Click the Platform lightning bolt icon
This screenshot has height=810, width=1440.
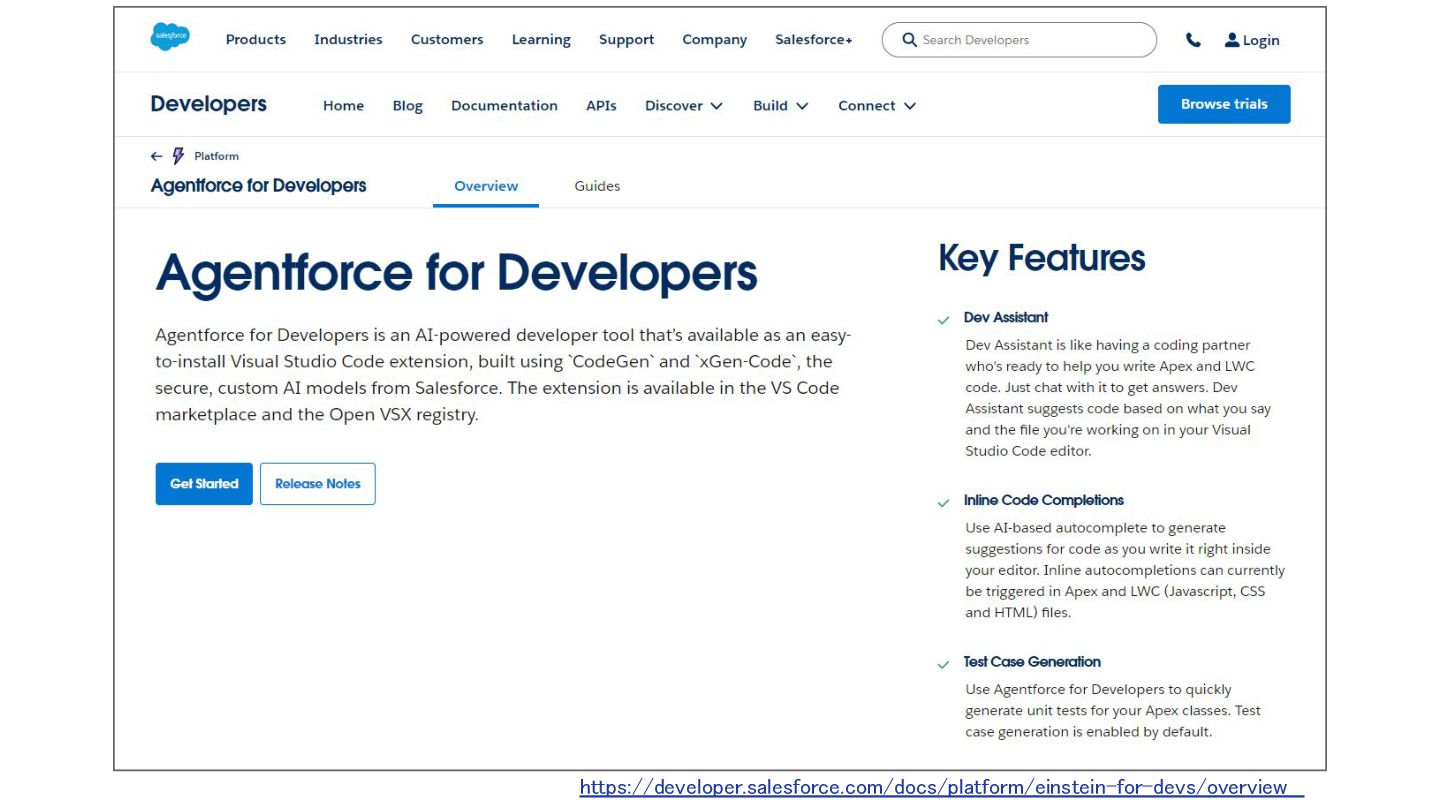[x=178, y=156]
